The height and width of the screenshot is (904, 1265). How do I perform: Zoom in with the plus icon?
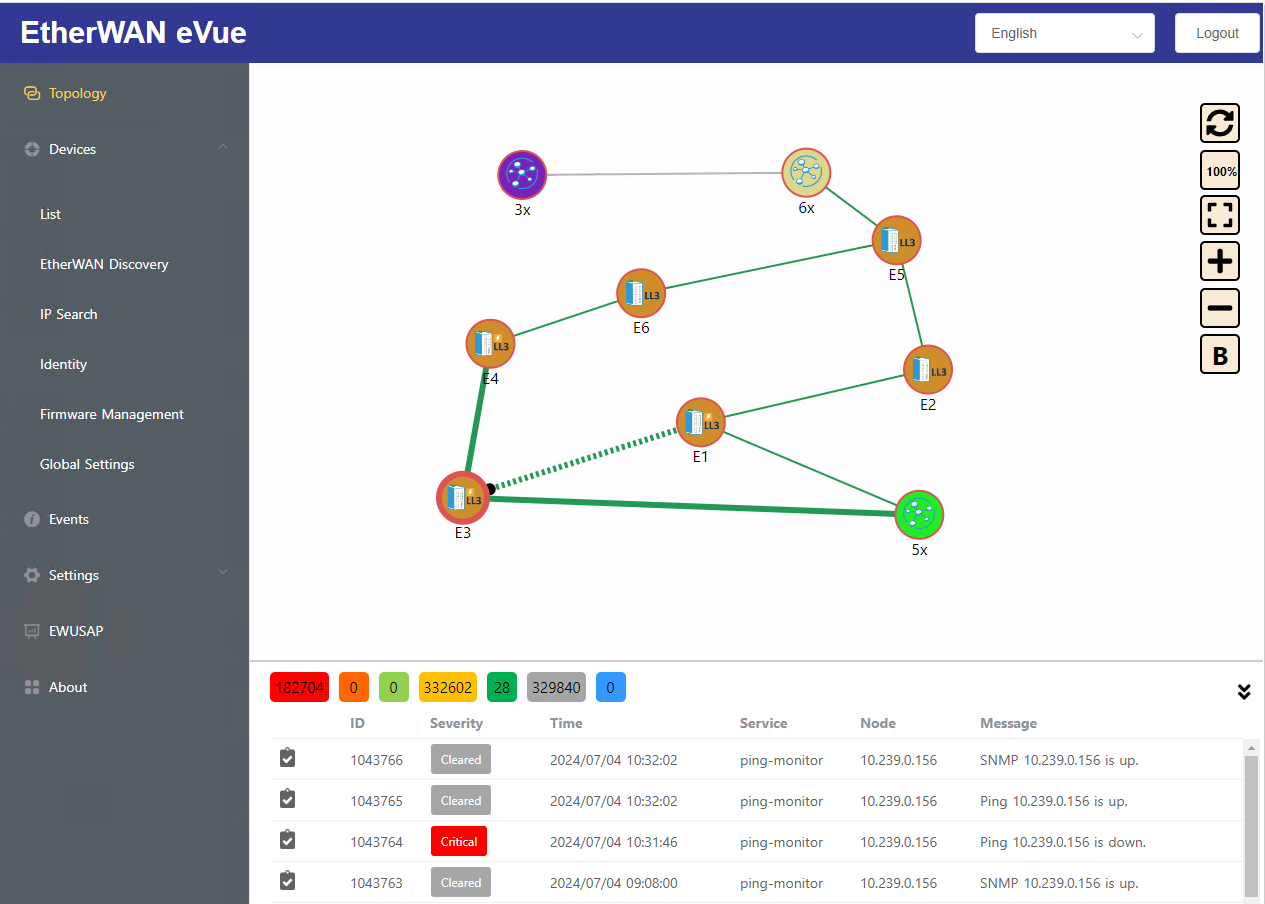[x=1219, y=262]
